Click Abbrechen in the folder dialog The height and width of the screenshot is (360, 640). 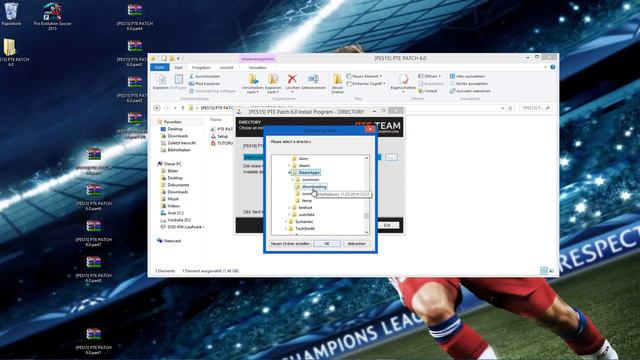point(356,244)
